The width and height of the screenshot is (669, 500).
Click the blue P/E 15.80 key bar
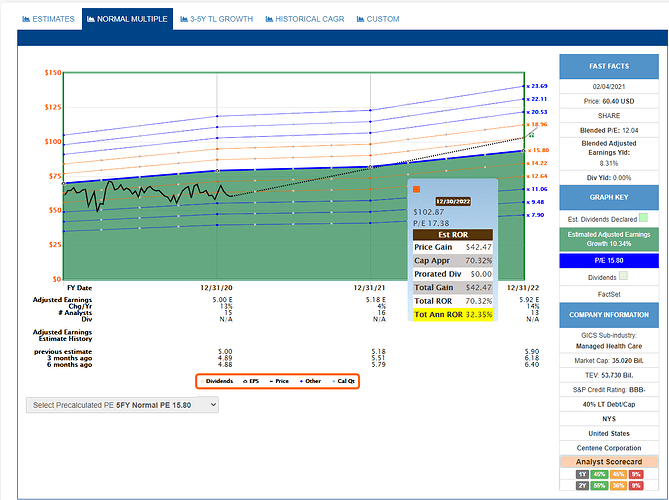pos(609,261)
